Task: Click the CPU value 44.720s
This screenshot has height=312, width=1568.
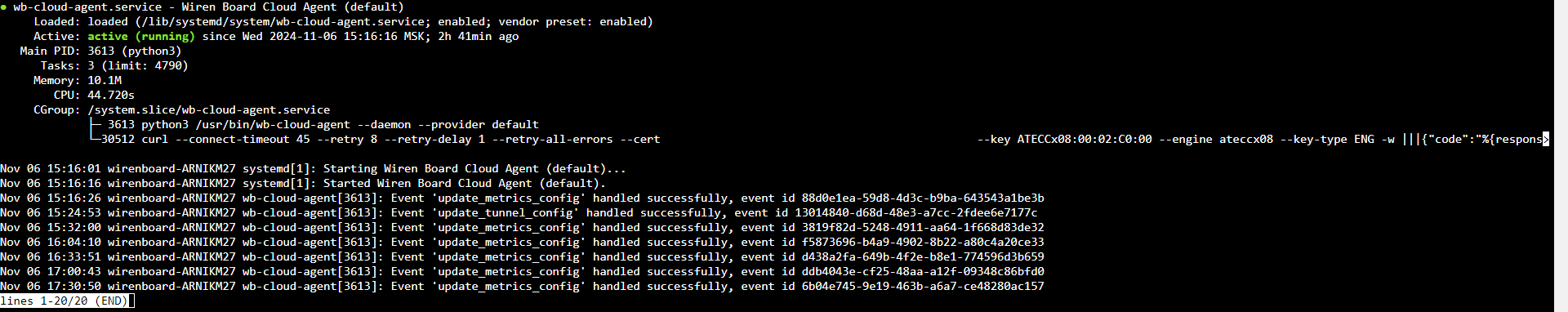Action: pos(111,96)
